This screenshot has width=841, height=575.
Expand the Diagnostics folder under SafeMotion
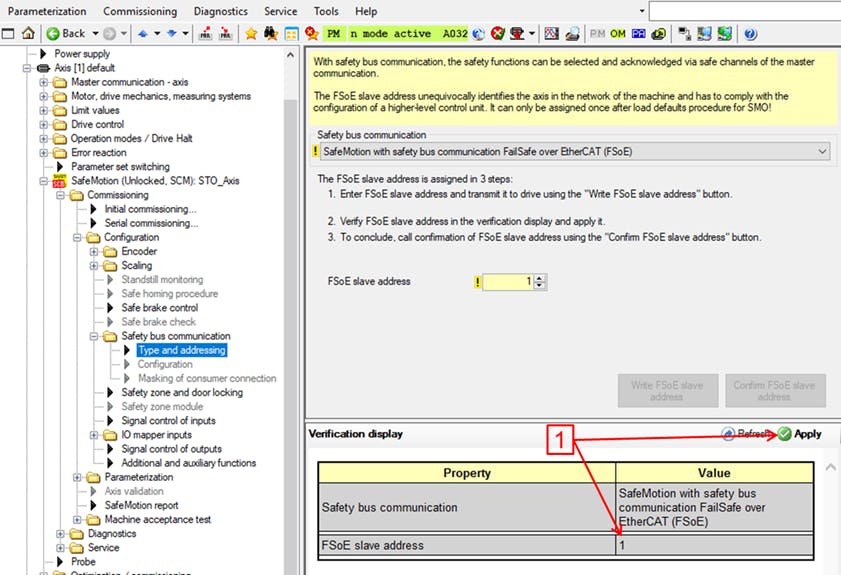[61, 534]
